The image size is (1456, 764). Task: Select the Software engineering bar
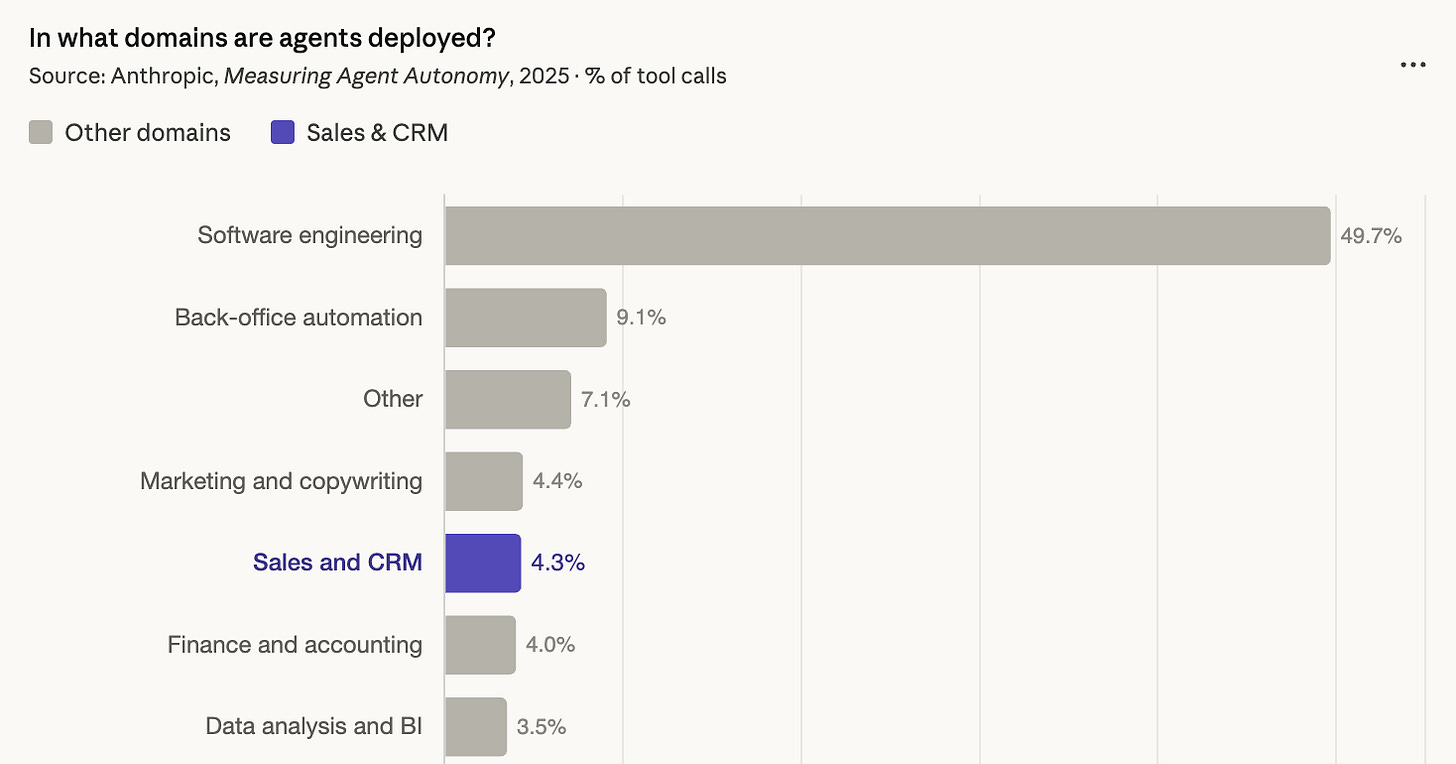[888, 236]
